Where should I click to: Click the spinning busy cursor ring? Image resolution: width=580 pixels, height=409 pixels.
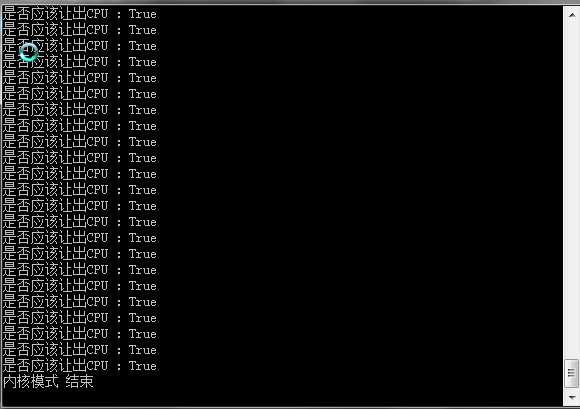28,53
